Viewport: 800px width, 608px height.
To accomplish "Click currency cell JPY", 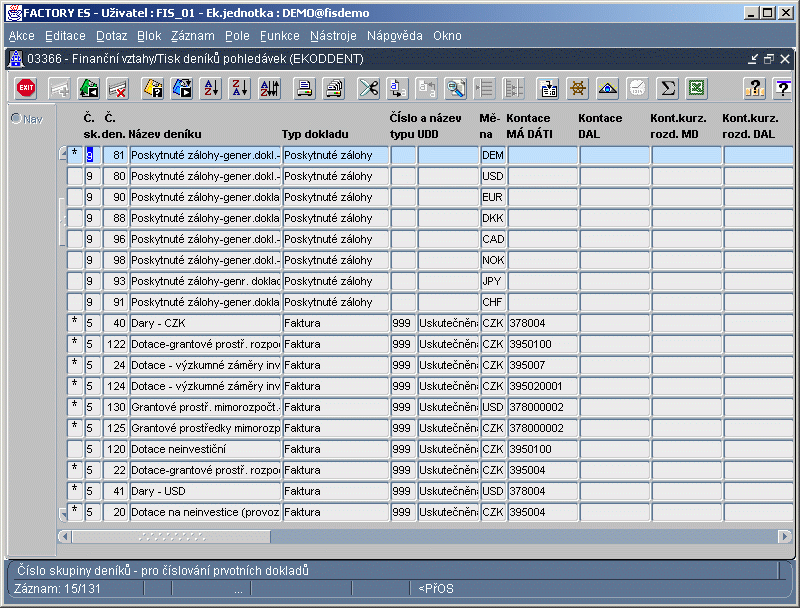I will point(493,281).
